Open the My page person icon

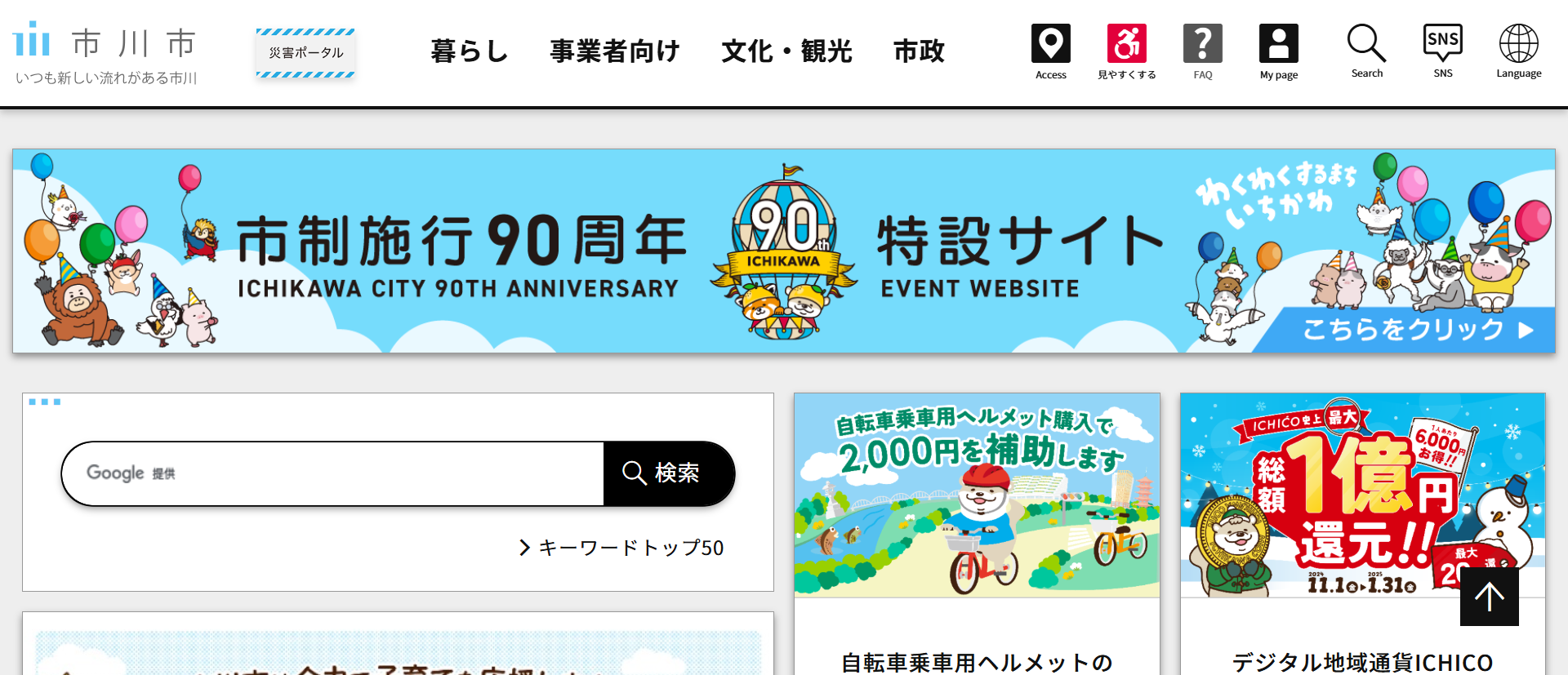(1278, 44)
